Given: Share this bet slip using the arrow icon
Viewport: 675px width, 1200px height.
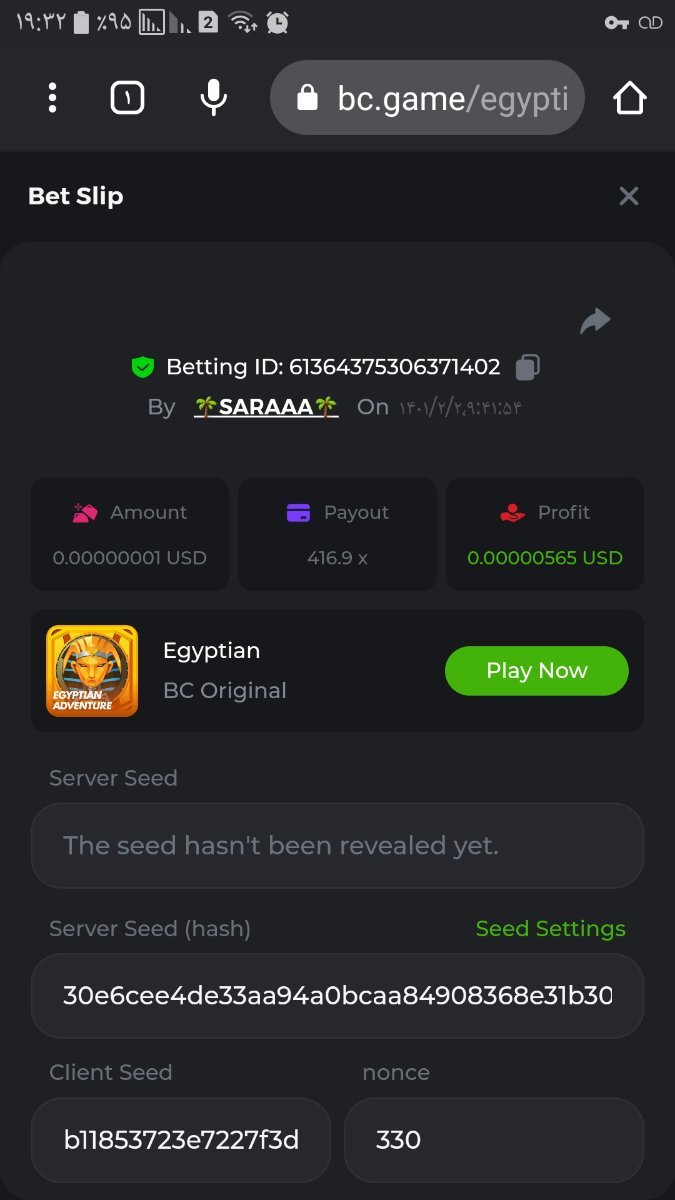Looking at the screenshot, I should (x=595, y=321).
